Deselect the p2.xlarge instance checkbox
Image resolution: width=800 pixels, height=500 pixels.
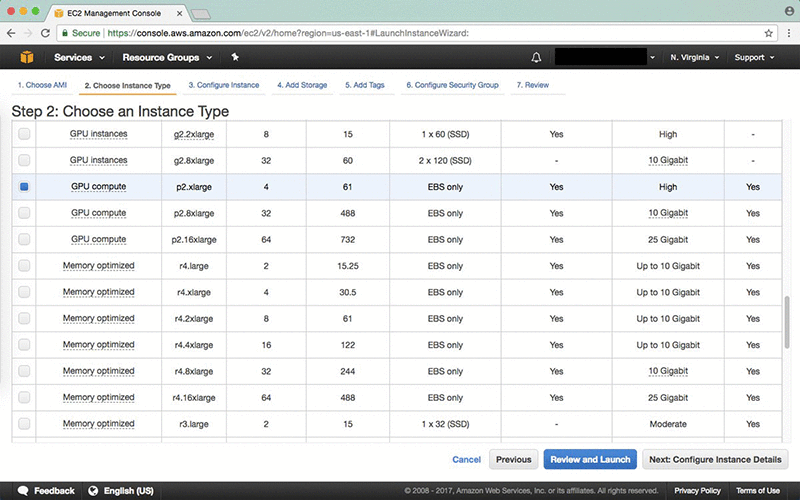[24, 187]
